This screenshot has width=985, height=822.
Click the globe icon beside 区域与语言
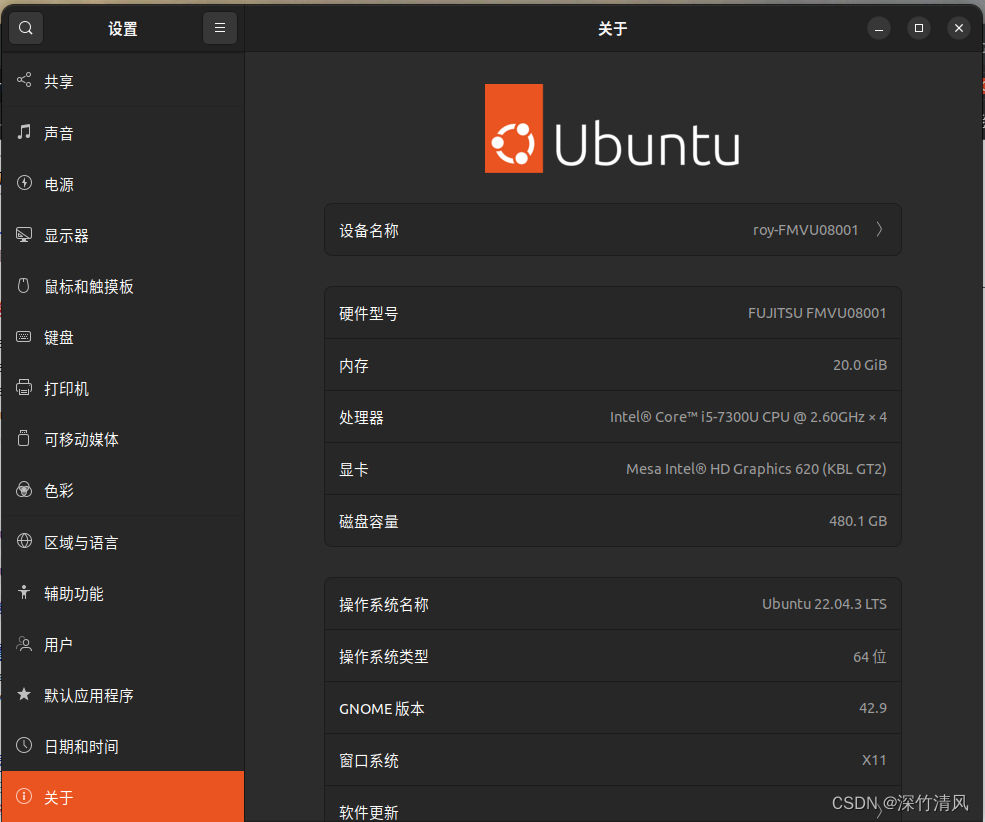point(24,541)
